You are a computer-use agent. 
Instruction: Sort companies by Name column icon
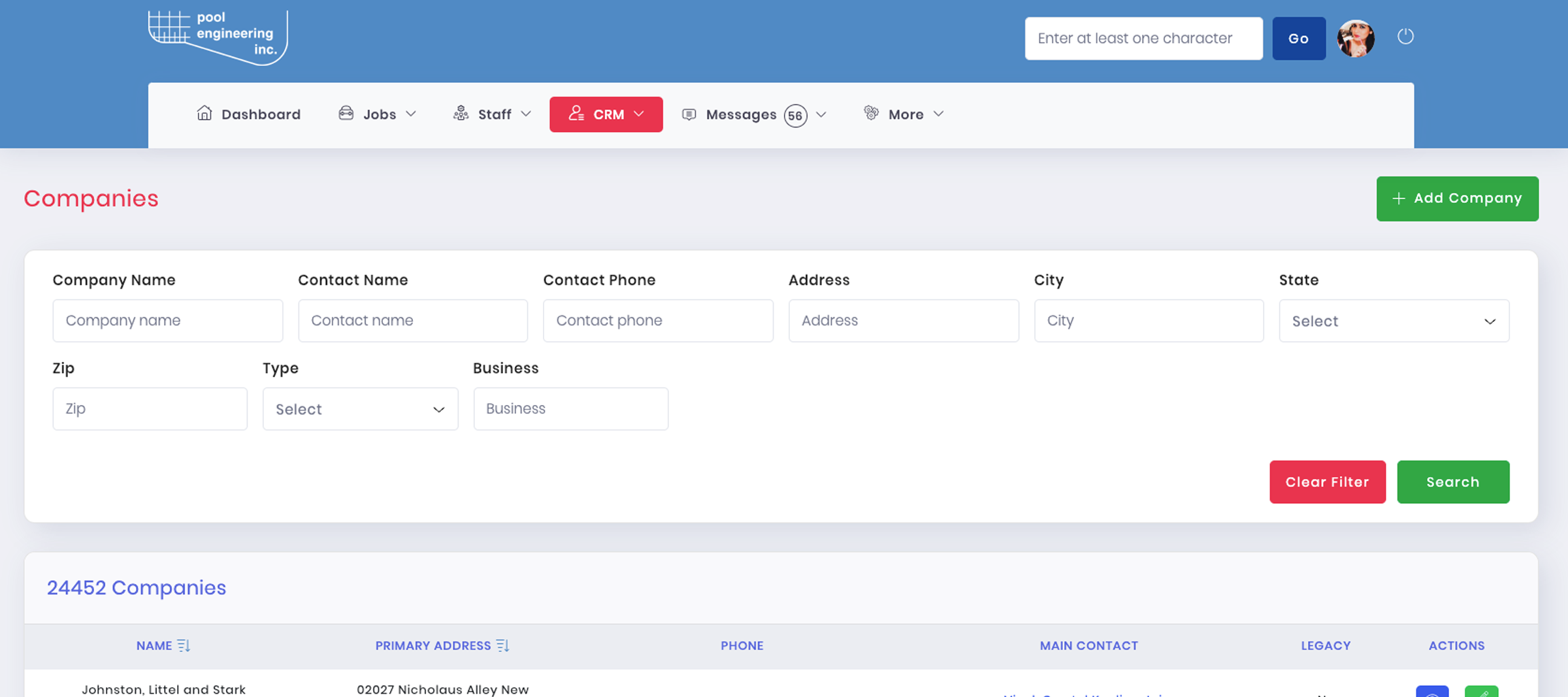point(184,645)
